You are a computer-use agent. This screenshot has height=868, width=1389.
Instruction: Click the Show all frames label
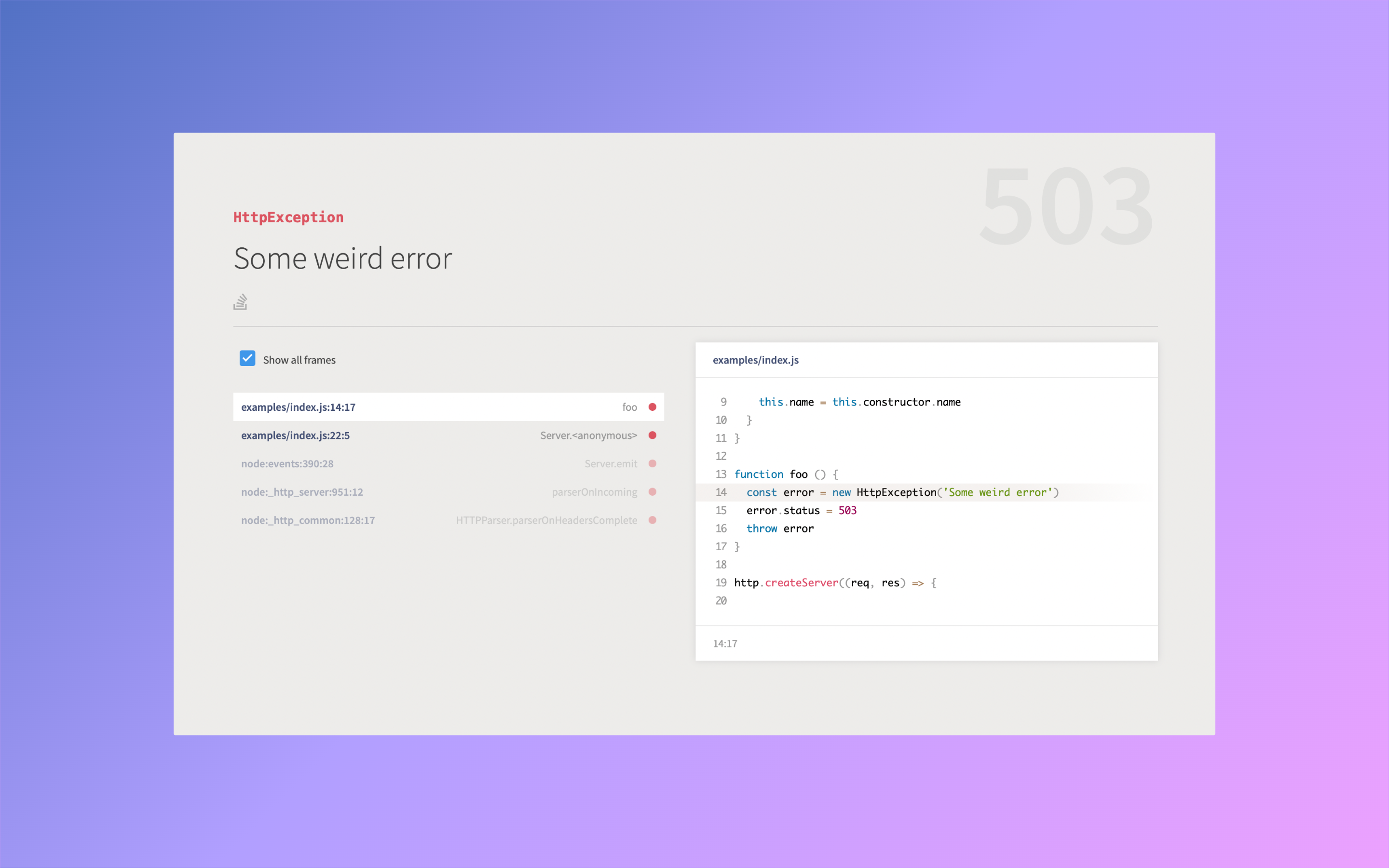coord(299,360)
